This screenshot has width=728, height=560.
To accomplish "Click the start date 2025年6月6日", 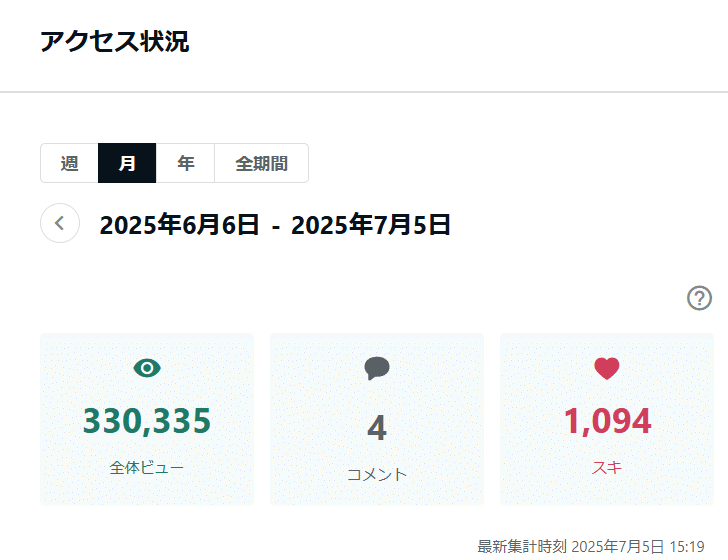I will coord(179,225).
